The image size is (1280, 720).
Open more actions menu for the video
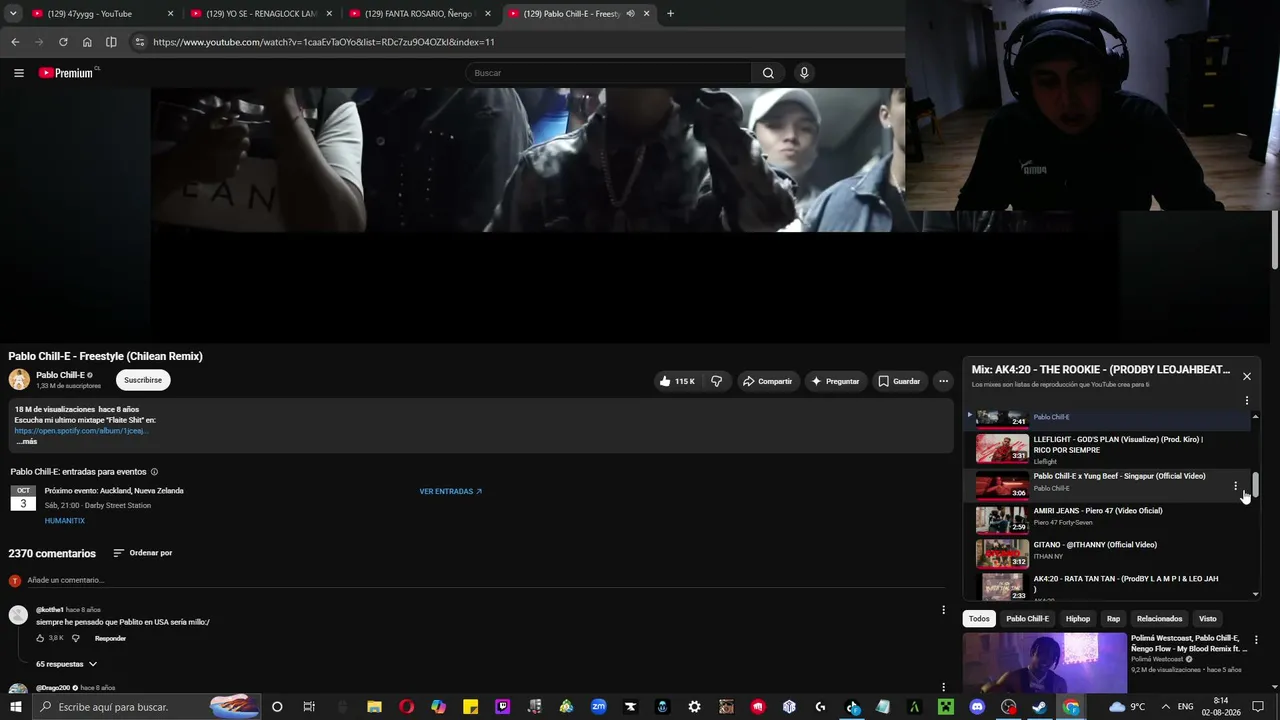[x=943, y=381]
